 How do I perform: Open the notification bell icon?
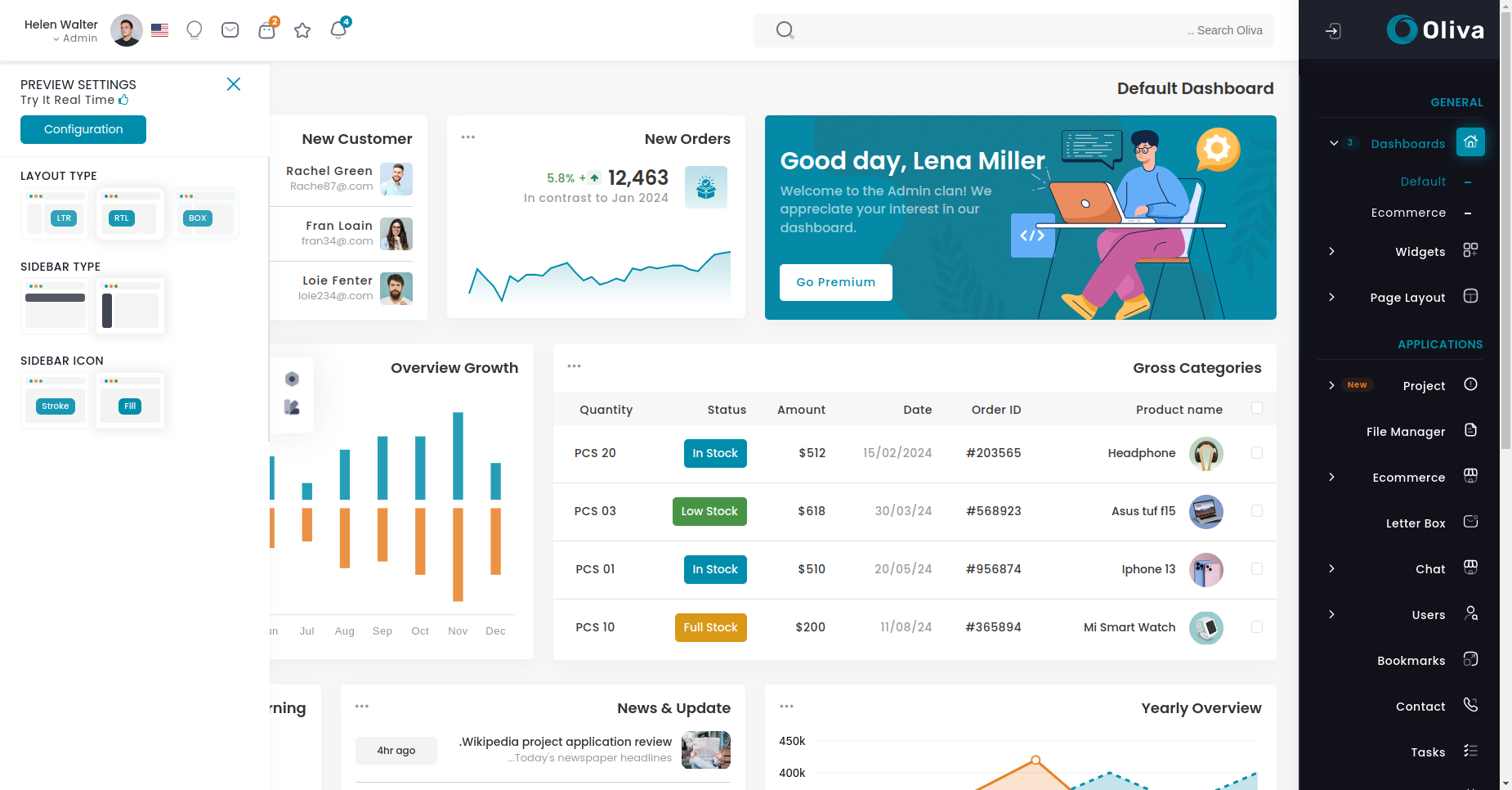tap(338, 30)
